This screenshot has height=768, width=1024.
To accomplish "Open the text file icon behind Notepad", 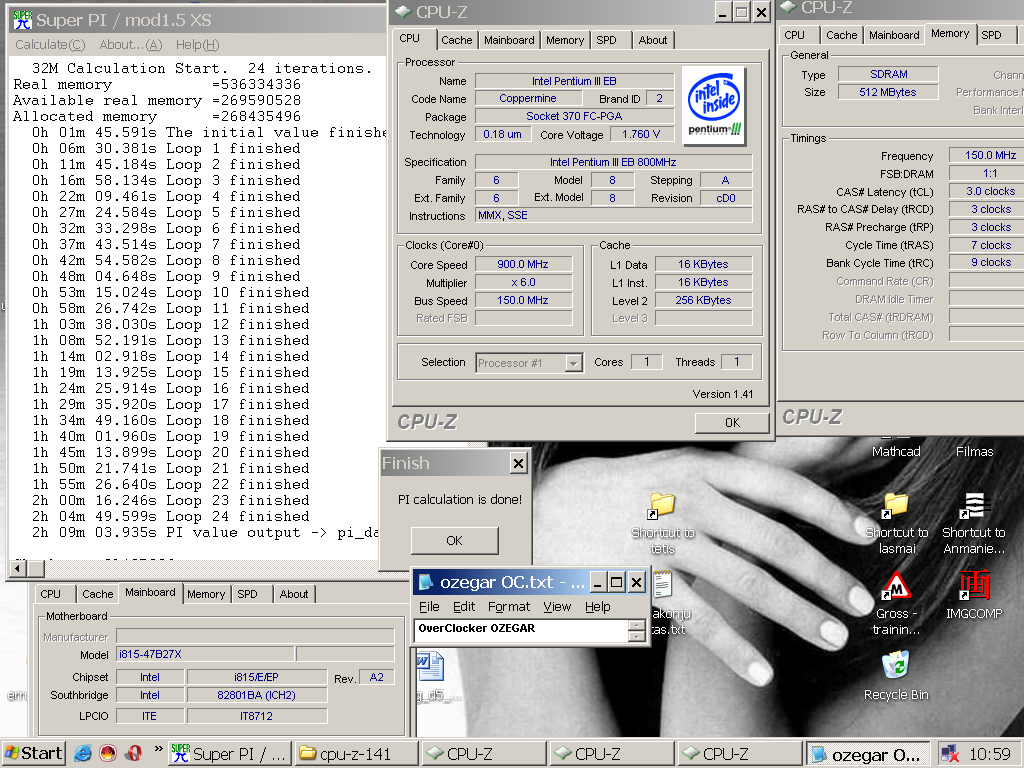I will (663, 583).
